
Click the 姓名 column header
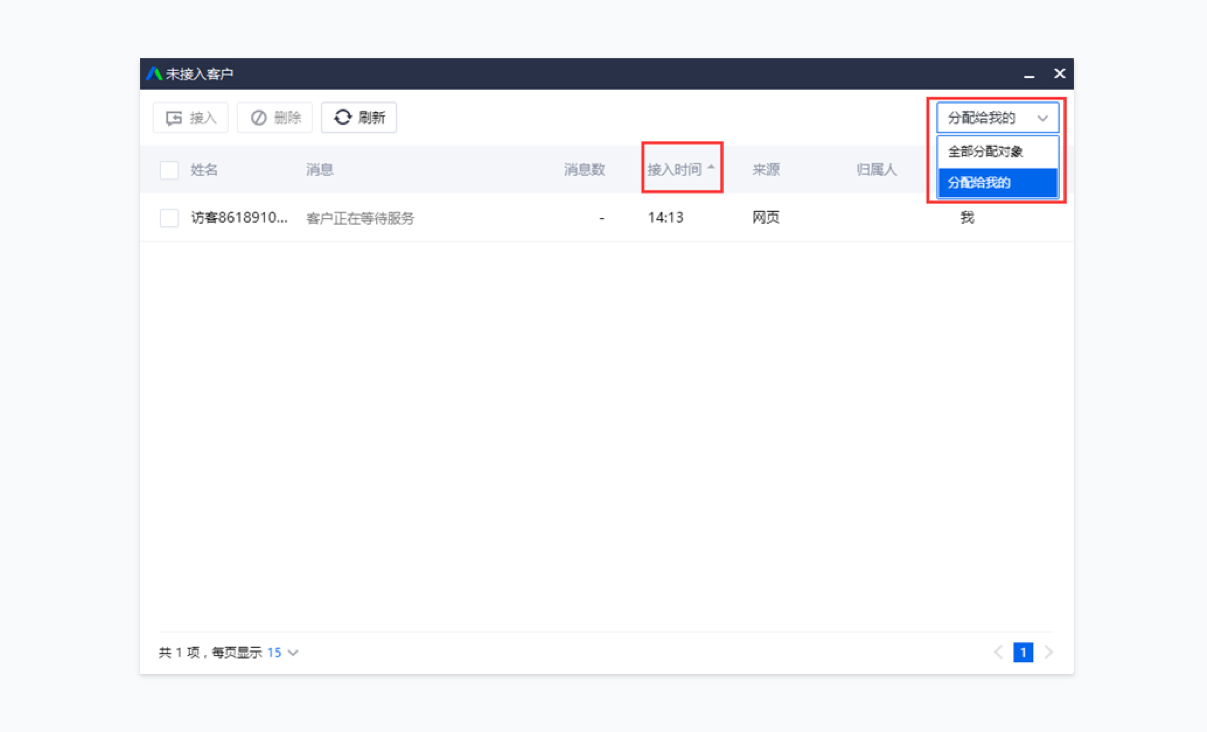point(204,170)
